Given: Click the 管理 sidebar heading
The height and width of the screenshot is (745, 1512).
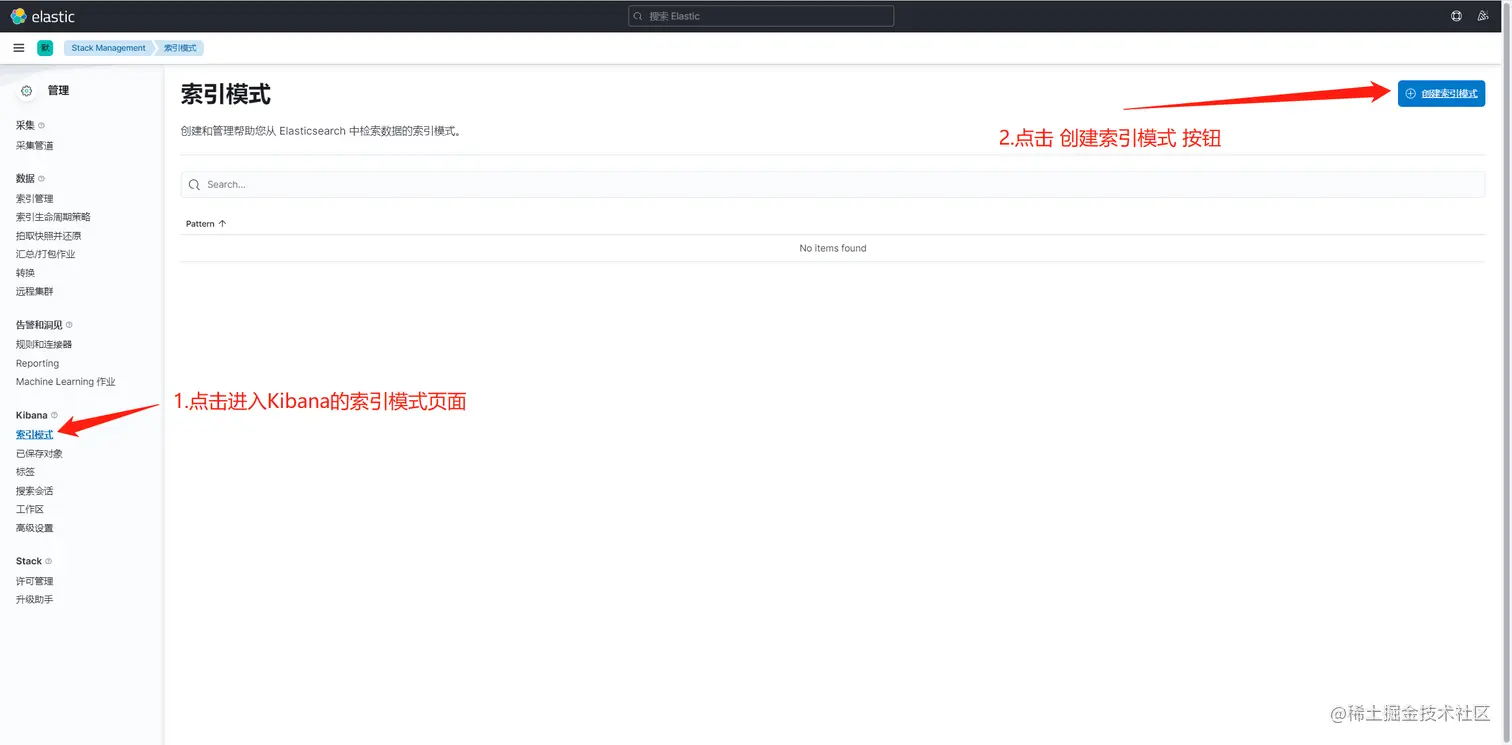Looking at the screenshot, I should [58, 91].
